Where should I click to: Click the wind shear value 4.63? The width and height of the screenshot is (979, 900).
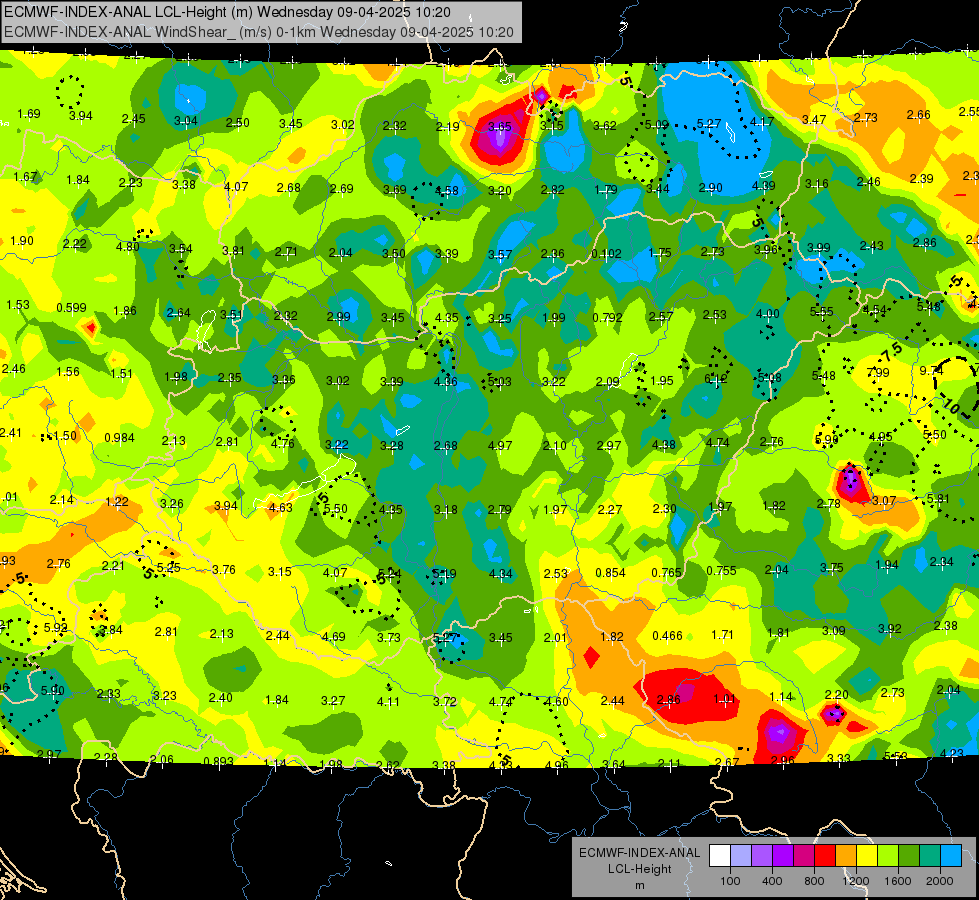(280, 508)
